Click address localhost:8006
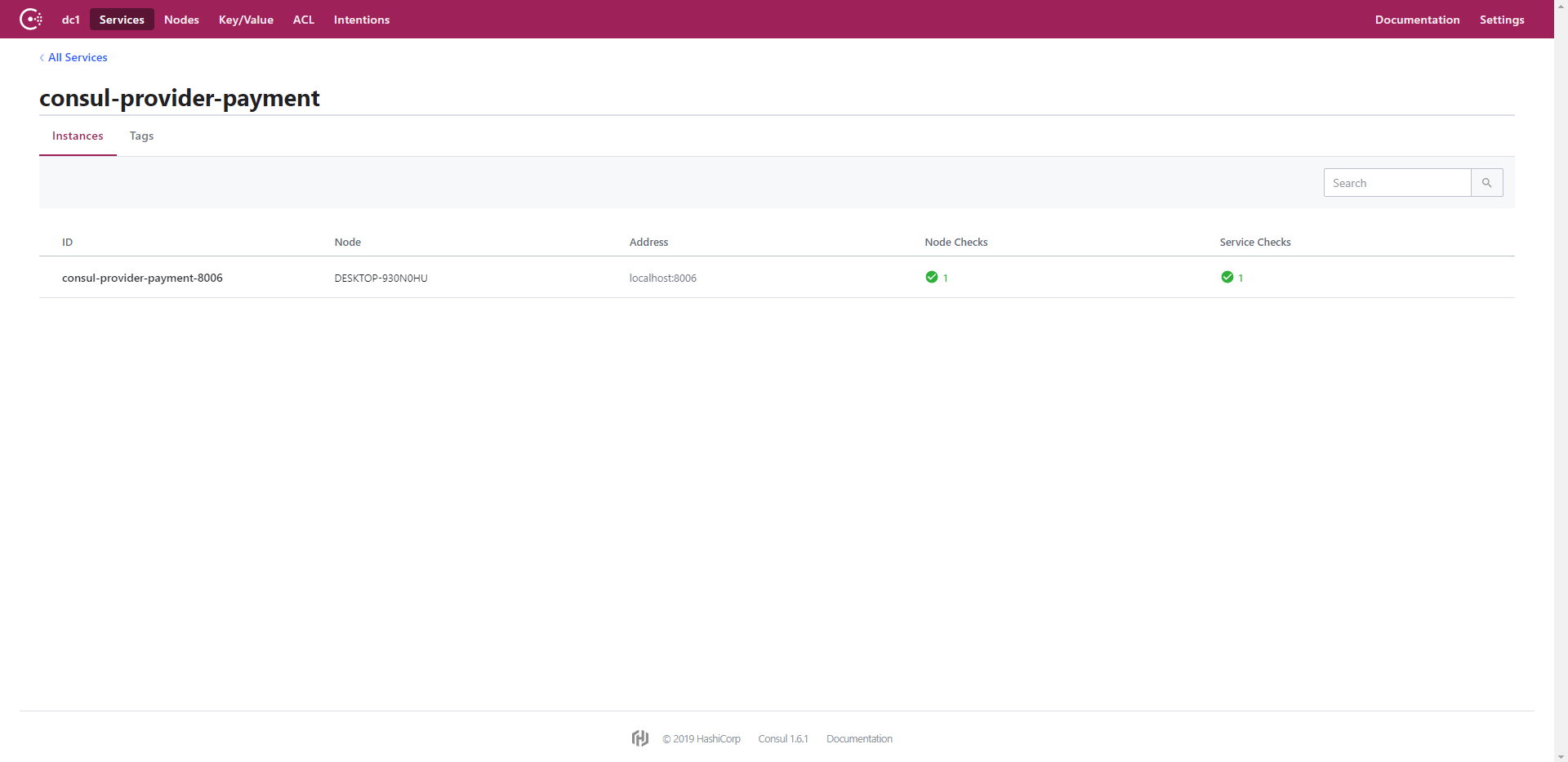The width and height of the screenshot is (1568, 762). coord(662,278)
